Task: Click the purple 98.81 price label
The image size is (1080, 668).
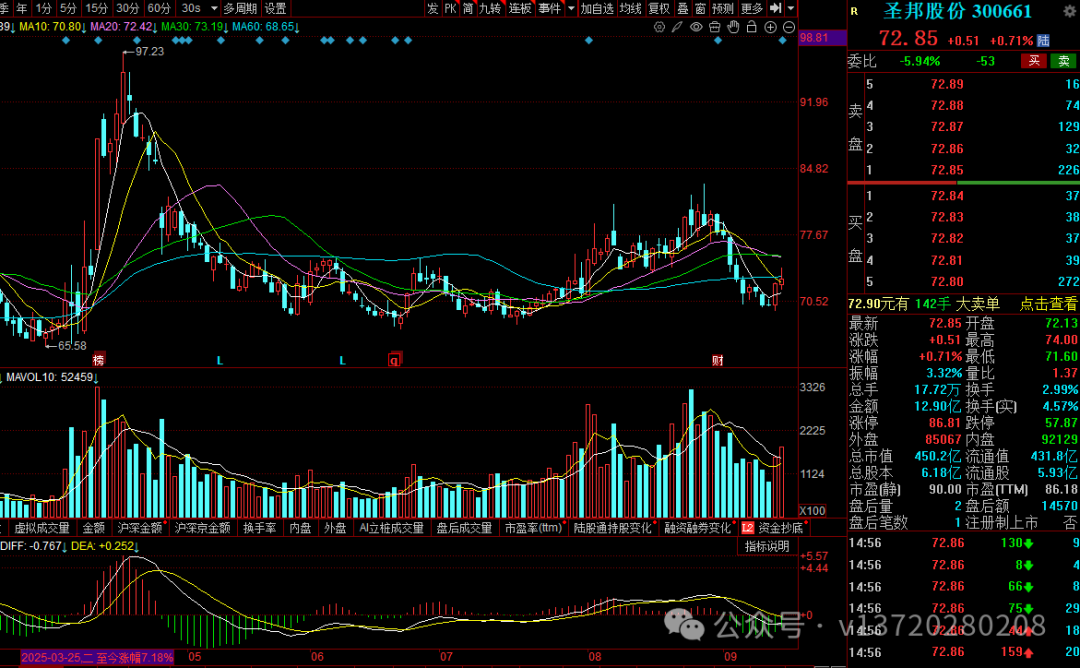Action: point(815,38)
